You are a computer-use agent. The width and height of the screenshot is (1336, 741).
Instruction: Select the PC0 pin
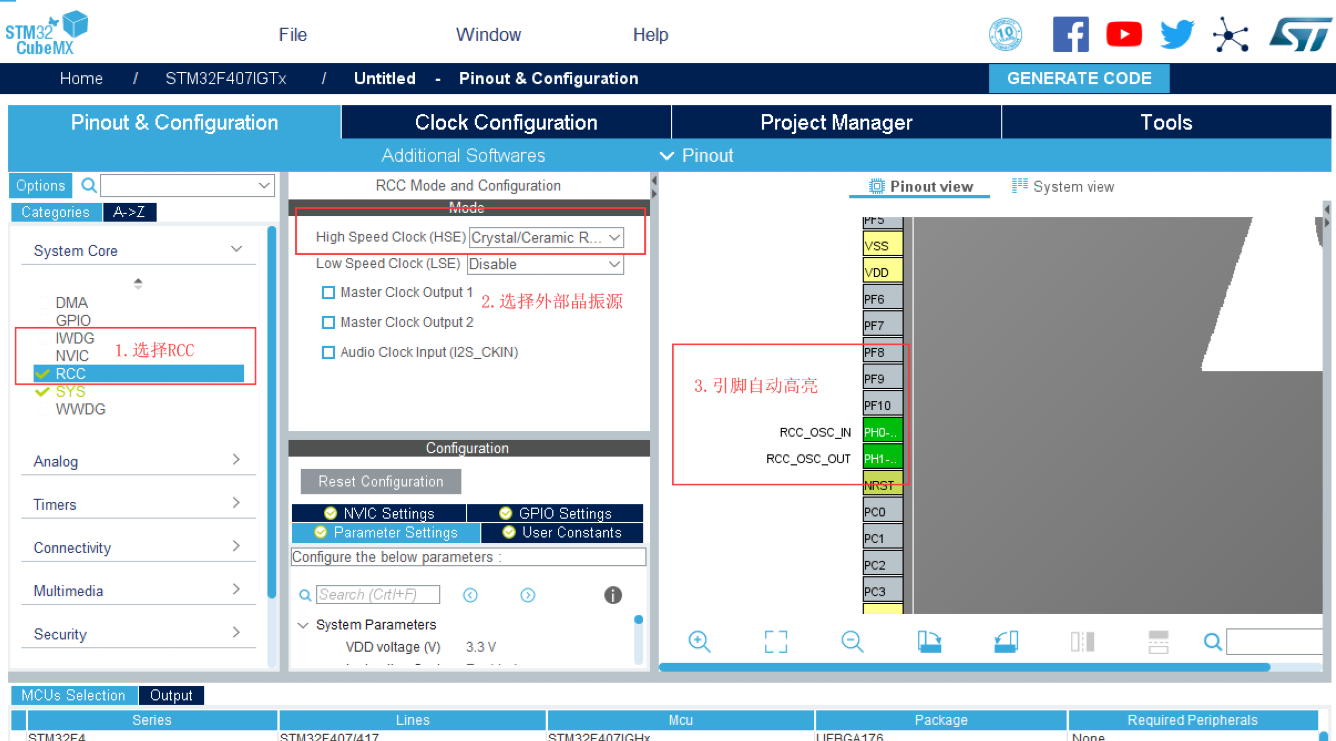[x=883, y=511]
